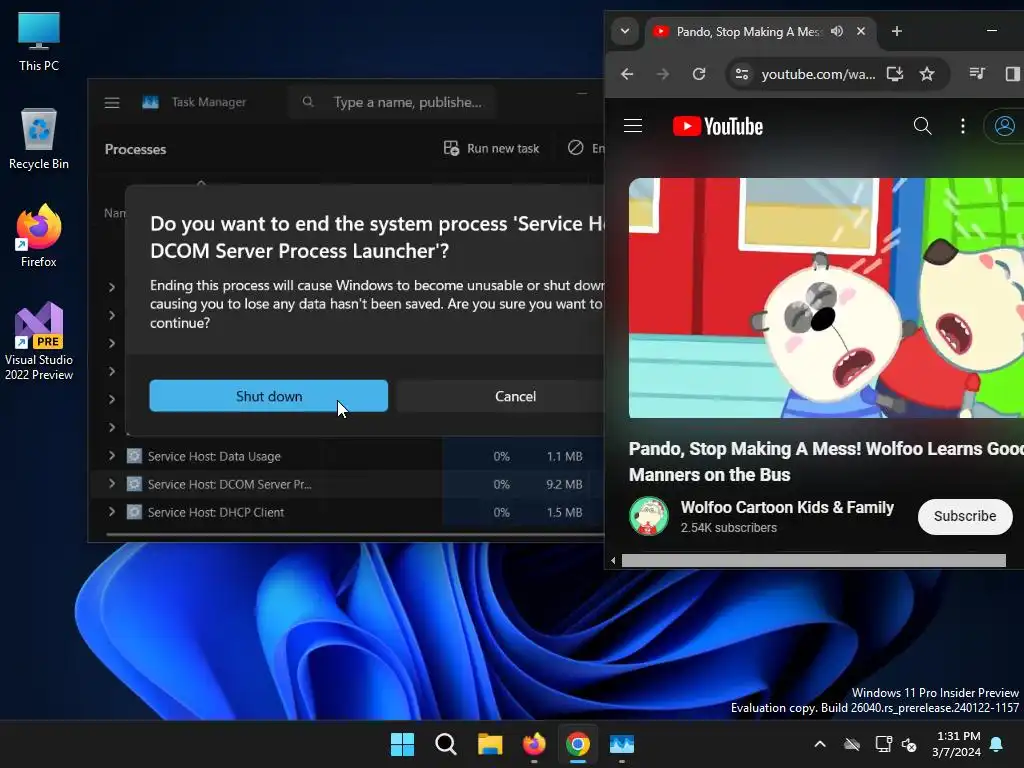The height and width of the screenshot is (768, 1024).
Task: Click the Processes heading in Task Manager
Action: [135, 149]
